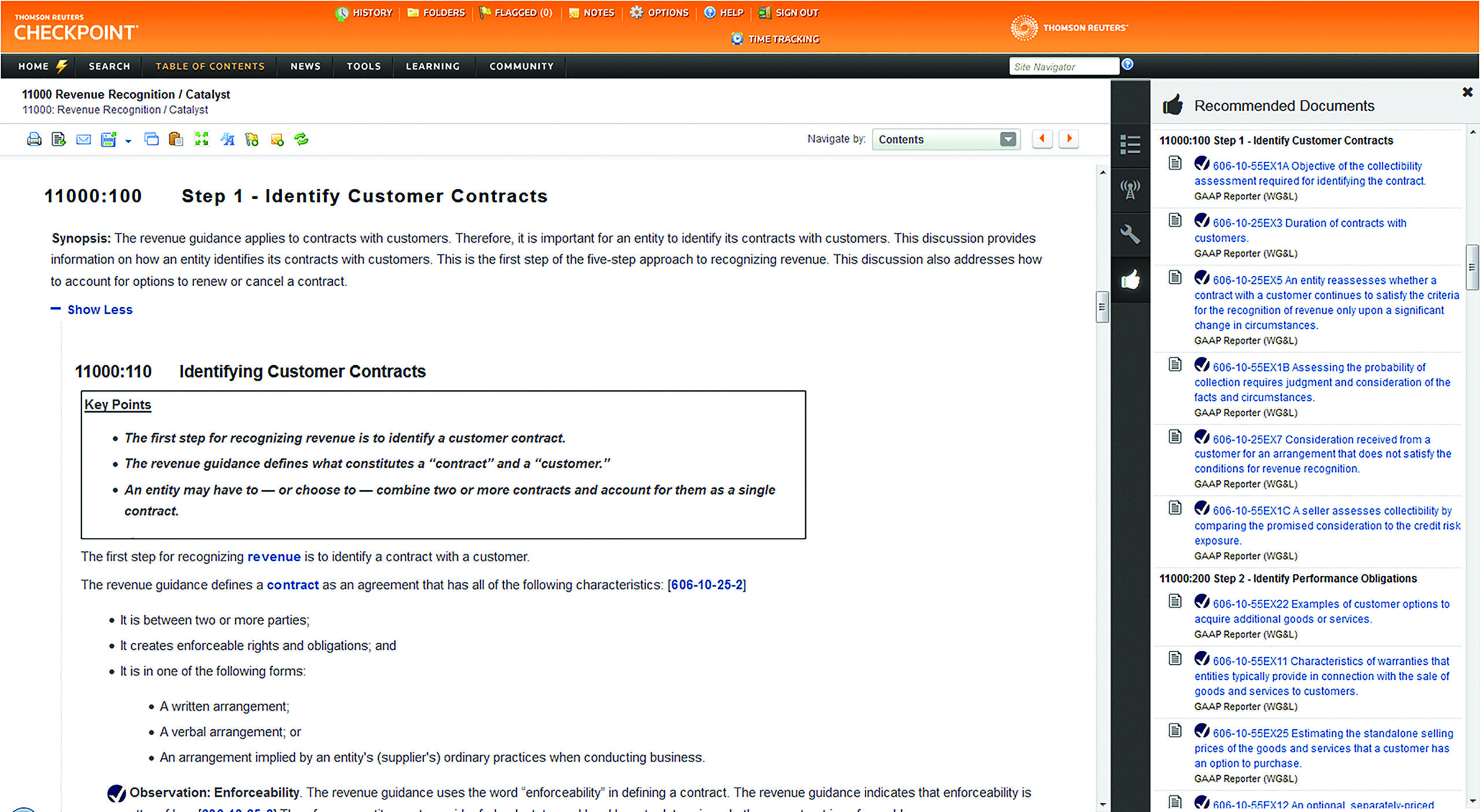Screen dimensions: 1480x812
Task: Click the Print icon in toolbar
Action: pyautogui.click(x=35, y=139)
